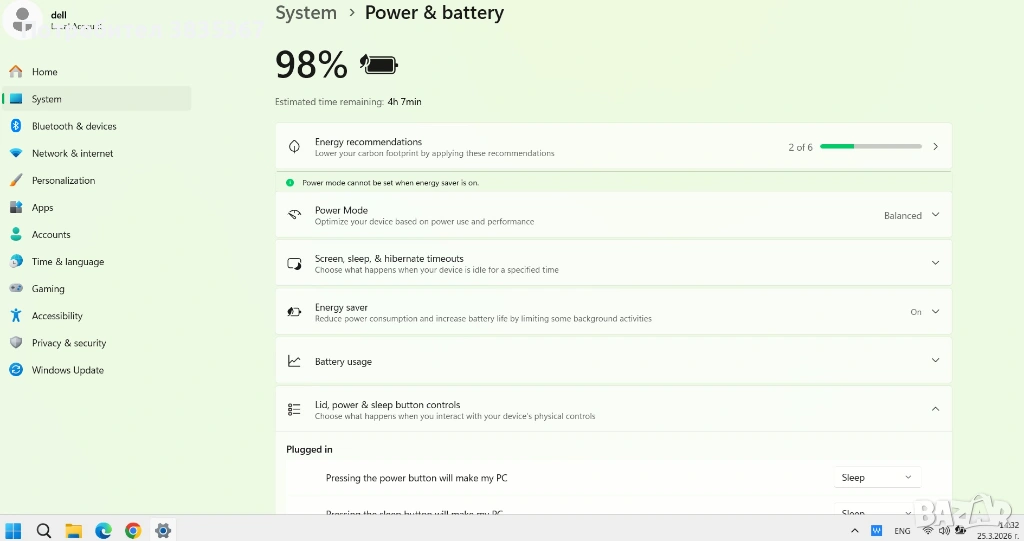
Task: Open Microsoft Edge from the taskbar
Action: click(103, 530)
